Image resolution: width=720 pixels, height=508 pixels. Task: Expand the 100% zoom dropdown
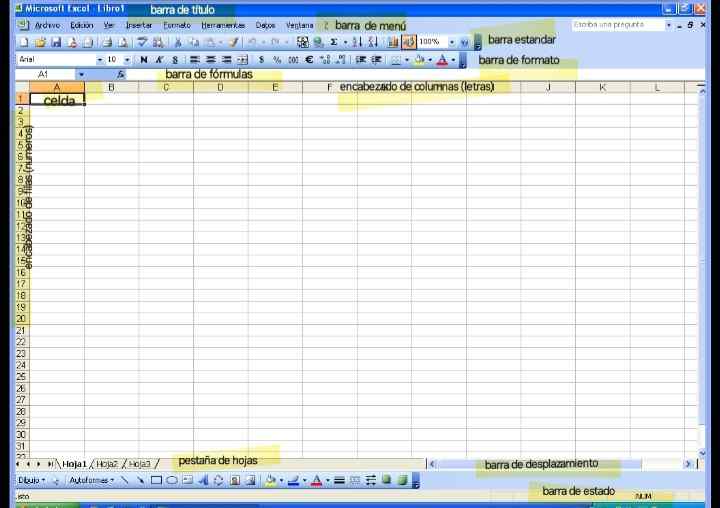click(451, 42)
